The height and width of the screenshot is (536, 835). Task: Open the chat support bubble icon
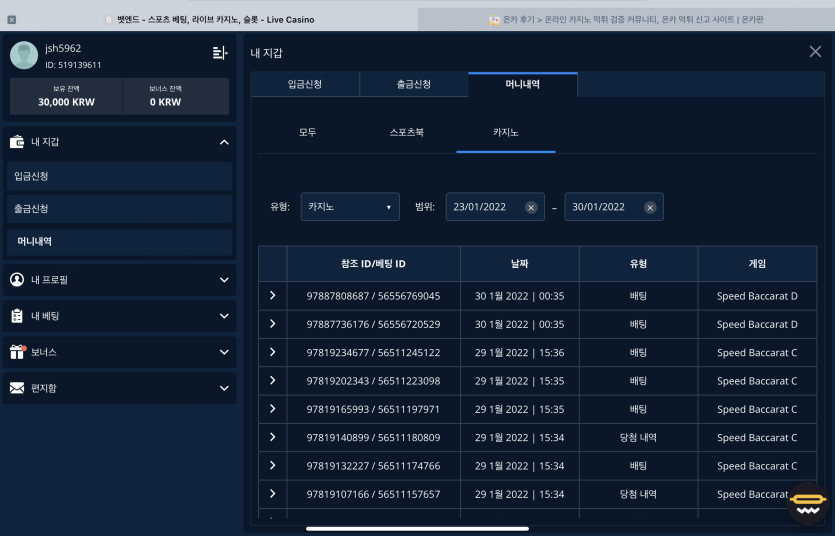click(x=808, y=504)
